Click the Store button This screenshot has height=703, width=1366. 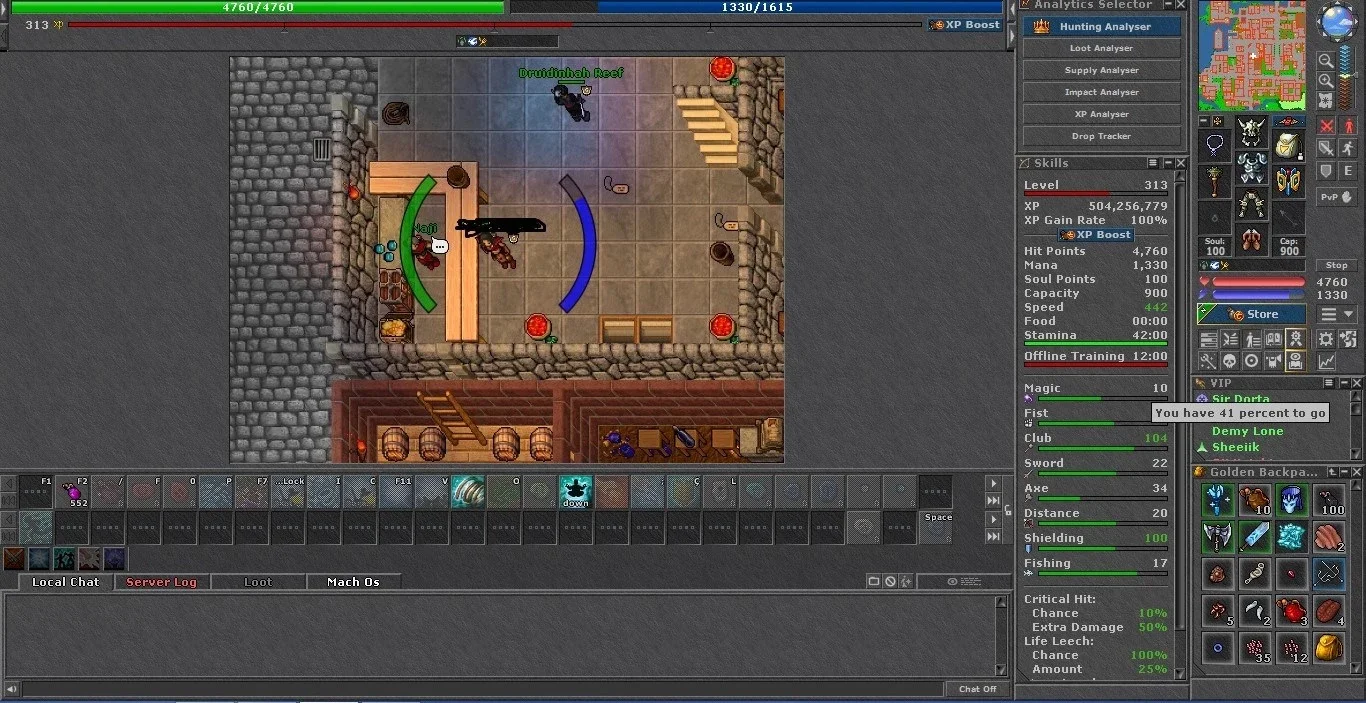pos(1252,314)
